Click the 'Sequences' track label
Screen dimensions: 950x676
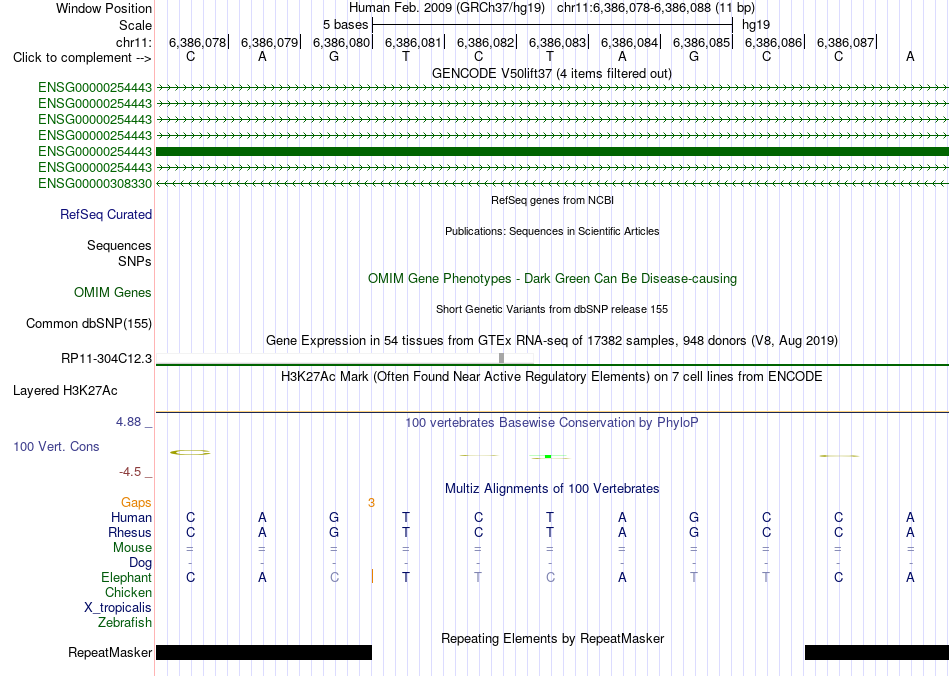(x=119, y=245)
